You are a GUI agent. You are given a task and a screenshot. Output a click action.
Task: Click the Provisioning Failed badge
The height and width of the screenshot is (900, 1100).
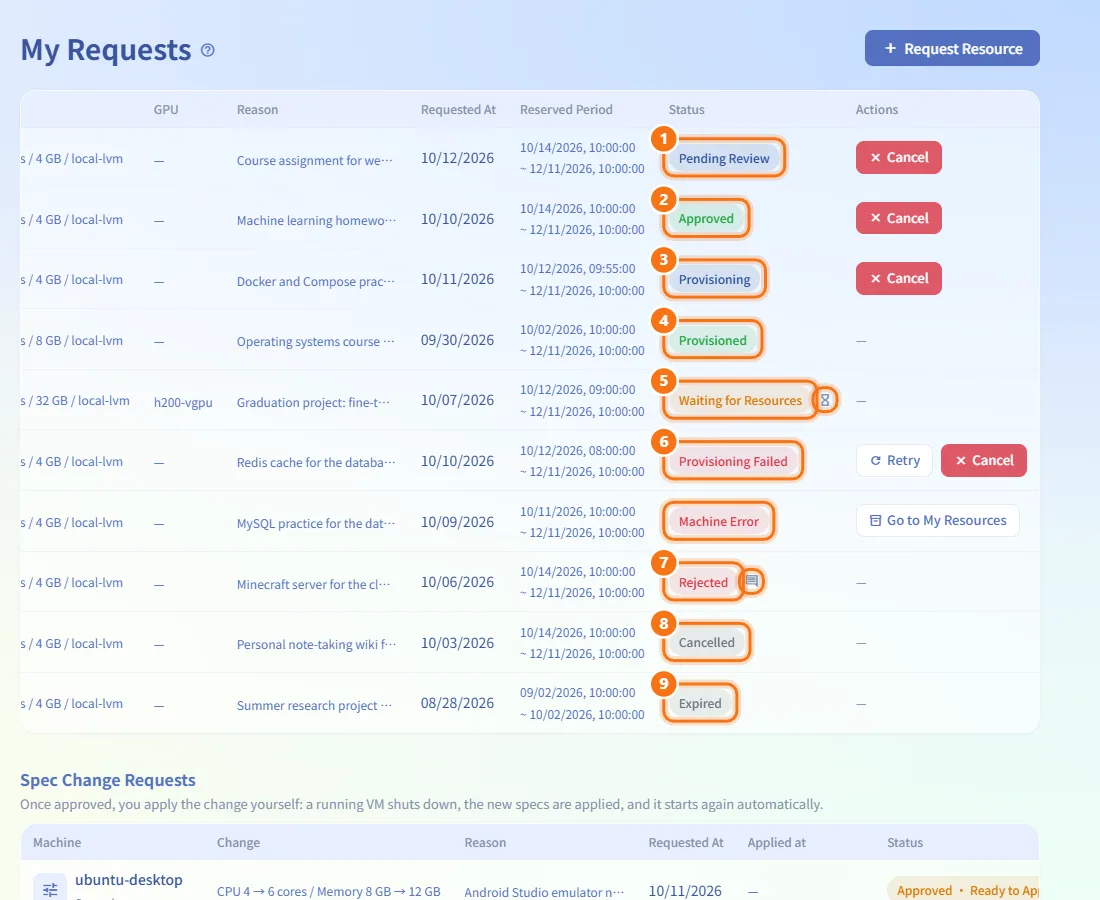tap(732, 462)
